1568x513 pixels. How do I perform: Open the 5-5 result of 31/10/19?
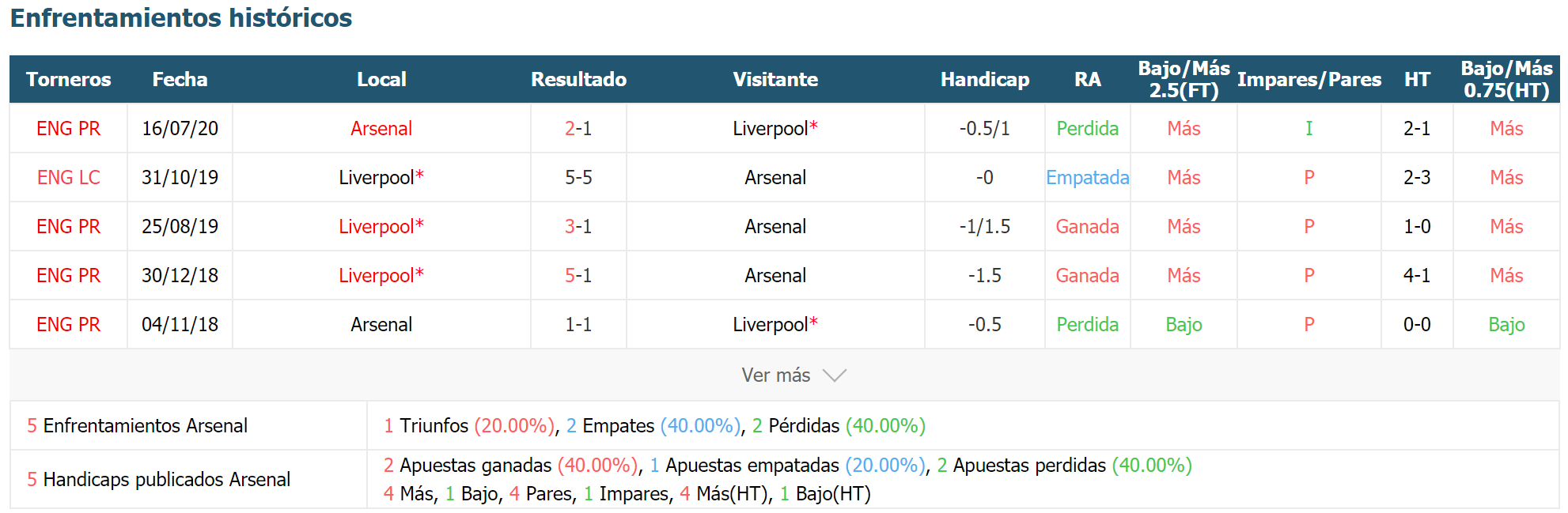(x=578, y=177)
